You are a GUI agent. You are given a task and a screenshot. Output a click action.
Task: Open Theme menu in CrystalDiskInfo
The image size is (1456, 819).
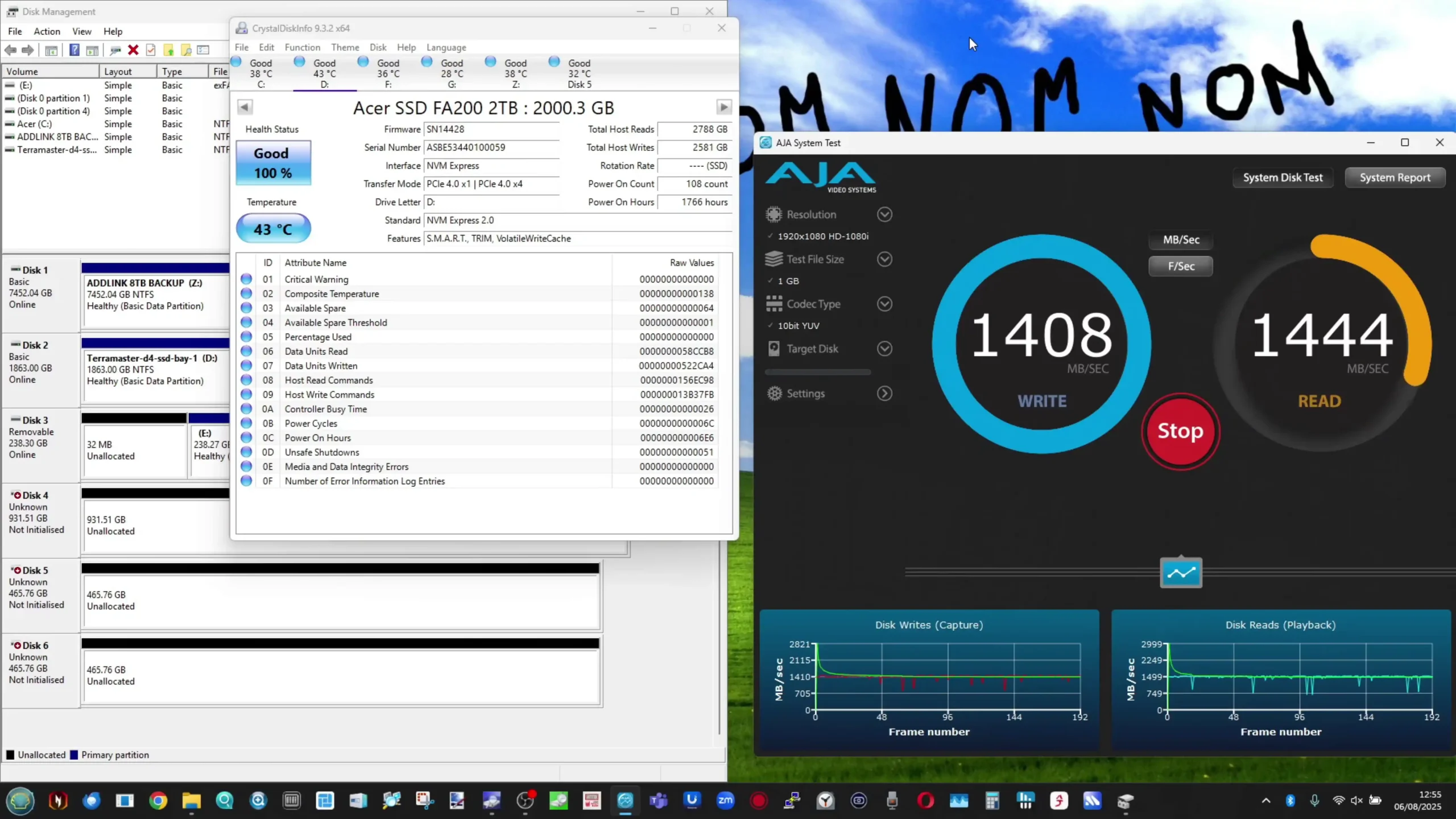pos(345,47)
